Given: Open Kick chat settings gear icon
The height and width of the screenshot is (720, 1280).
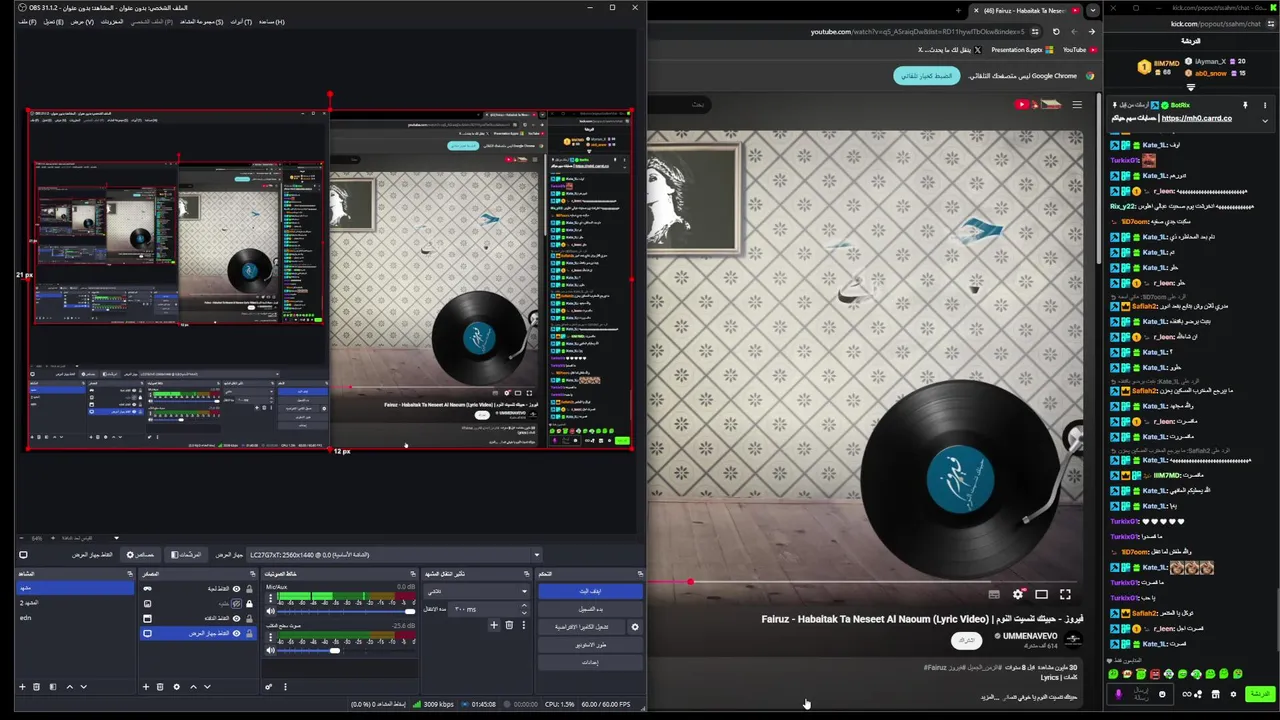Looking at the screenshot, I should (x=1233, y=694).
